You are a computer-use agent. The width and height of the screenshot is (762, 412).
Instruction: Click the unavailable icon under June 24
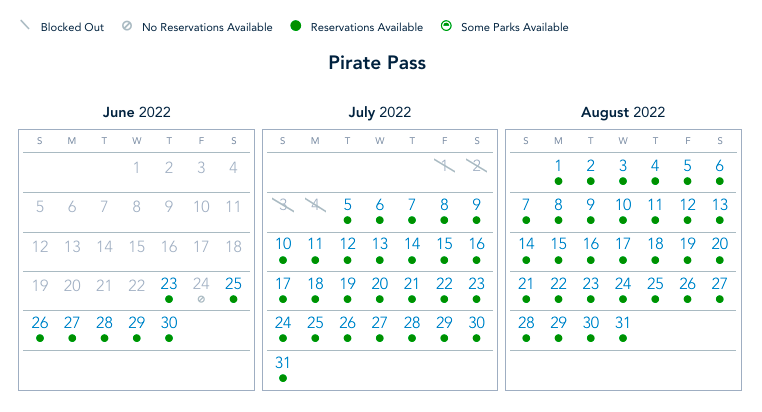click(201, 299)
